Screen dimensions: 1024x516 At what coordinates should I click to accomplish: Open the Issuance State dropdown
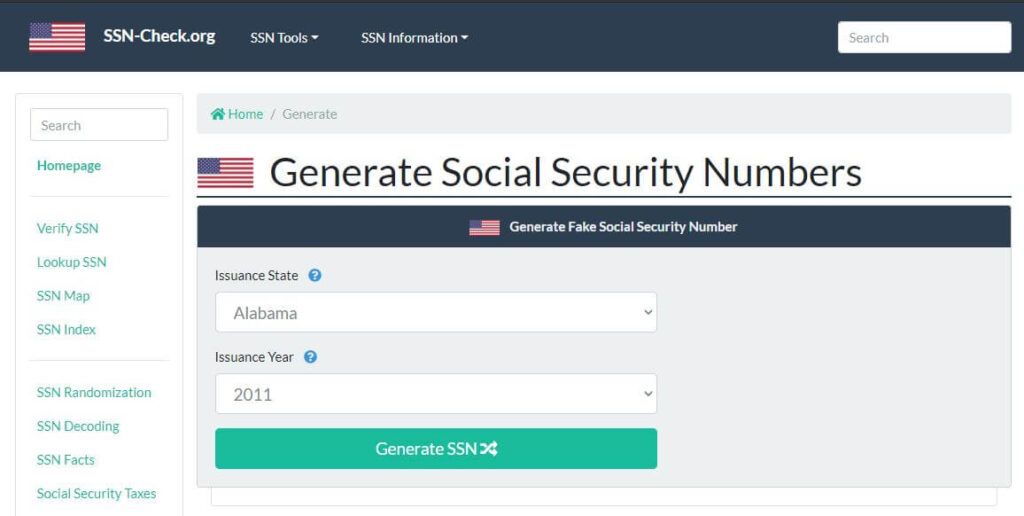(x=436, y=312)
